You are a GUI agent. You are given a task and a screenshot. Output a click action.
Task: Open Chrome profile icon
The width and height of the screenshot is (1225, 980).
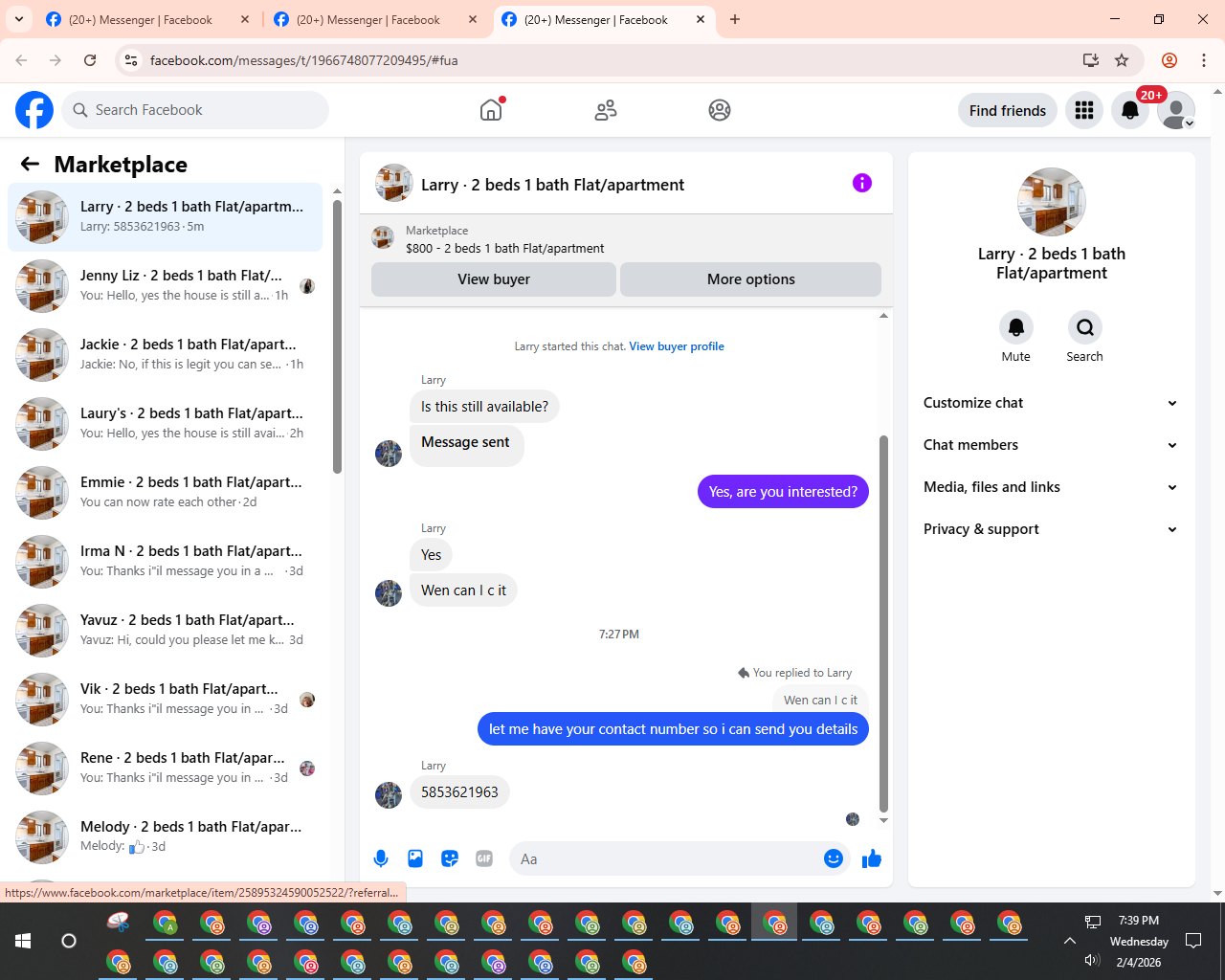(x=1169, y=60)
